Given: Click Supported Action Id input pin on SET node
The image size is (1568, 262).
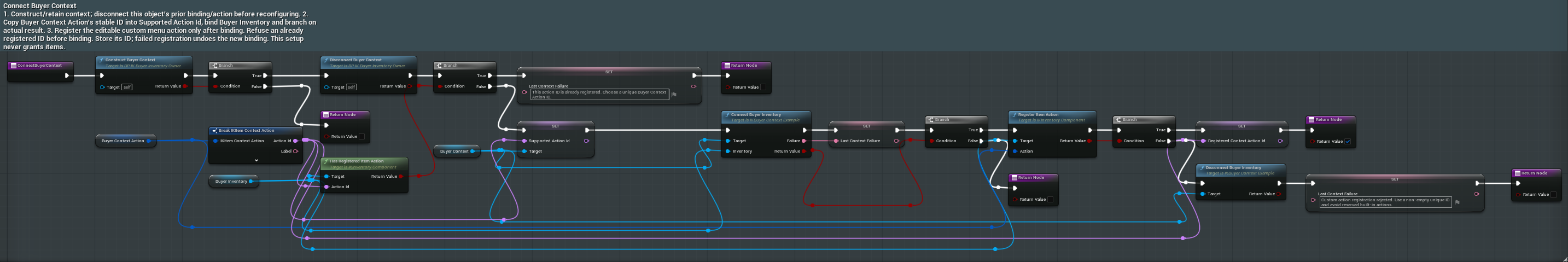Looking at the screenshot, I should click(x=524, y=141).
